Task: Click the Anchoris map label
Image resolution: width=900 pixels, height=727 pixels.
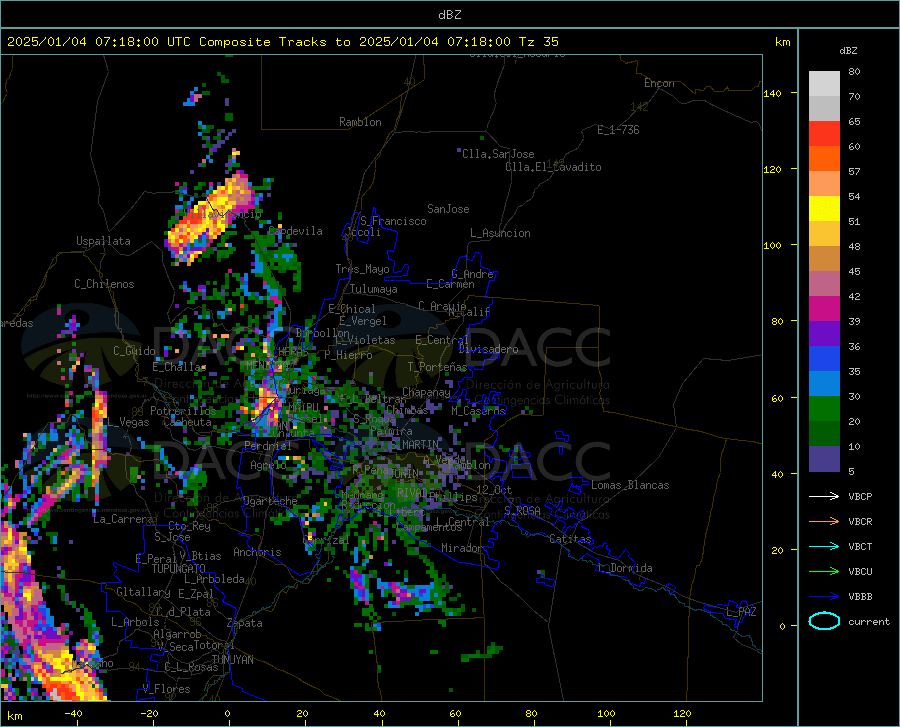Action: 257,552
